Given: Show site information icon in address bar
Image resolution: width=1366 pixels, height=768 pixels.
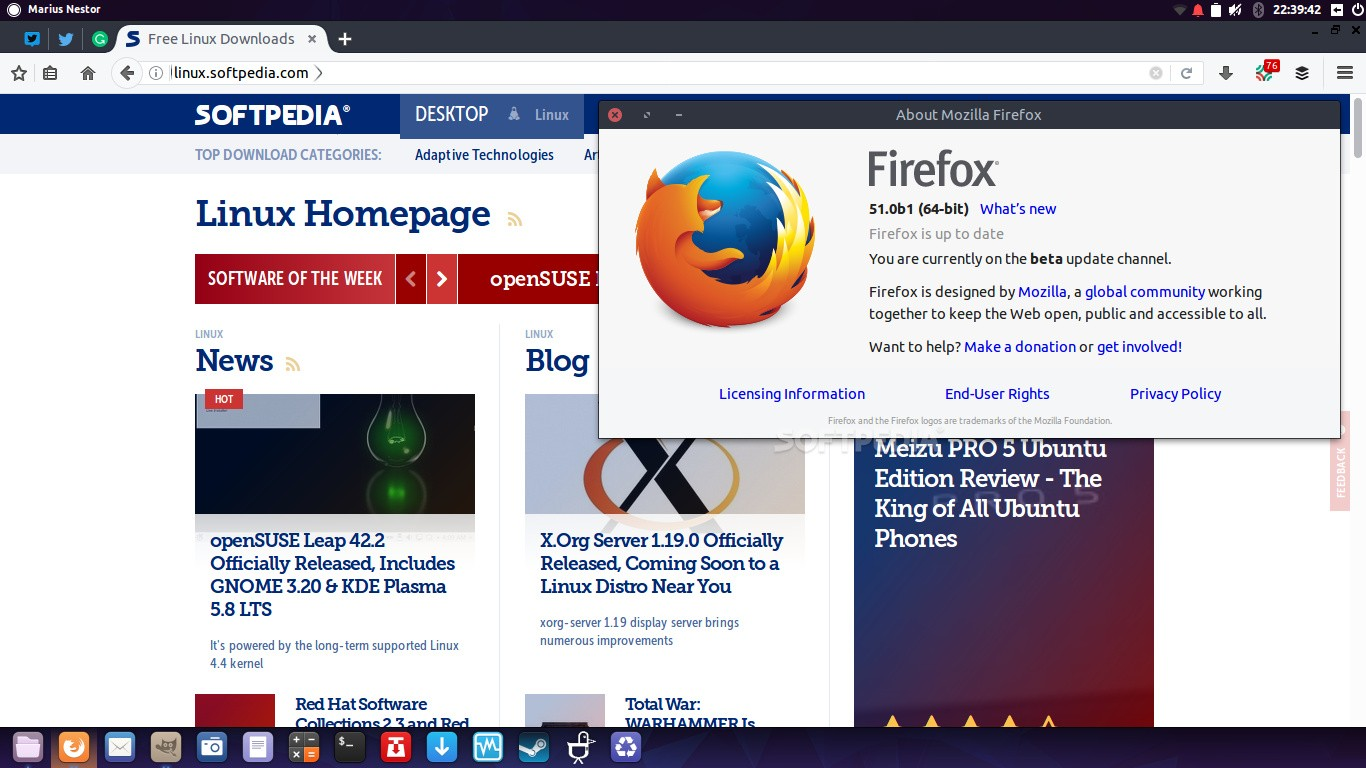Looking at the screenshot, I should [156, 73].
